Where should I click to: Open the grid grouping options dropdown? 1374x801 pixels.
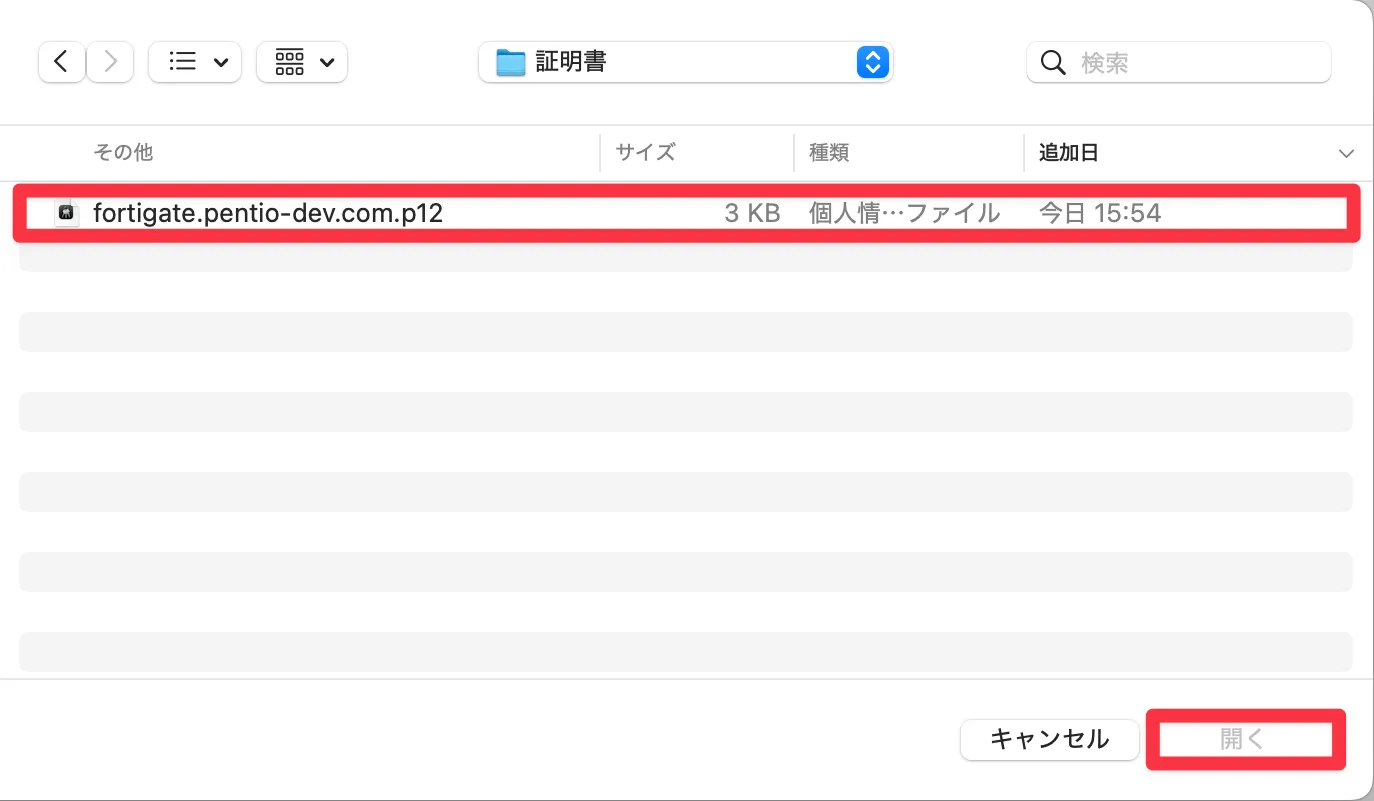(x=302, y=62)
